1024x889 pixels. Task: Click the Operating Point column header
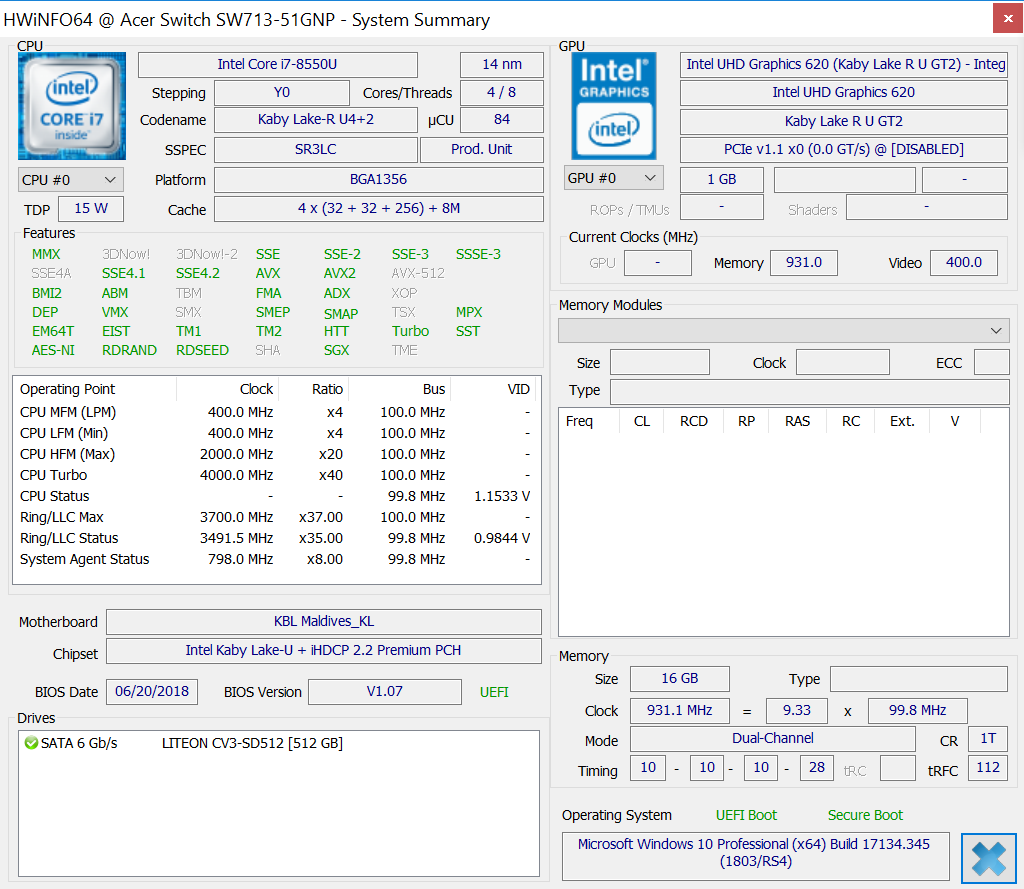(x=67, y=389)
